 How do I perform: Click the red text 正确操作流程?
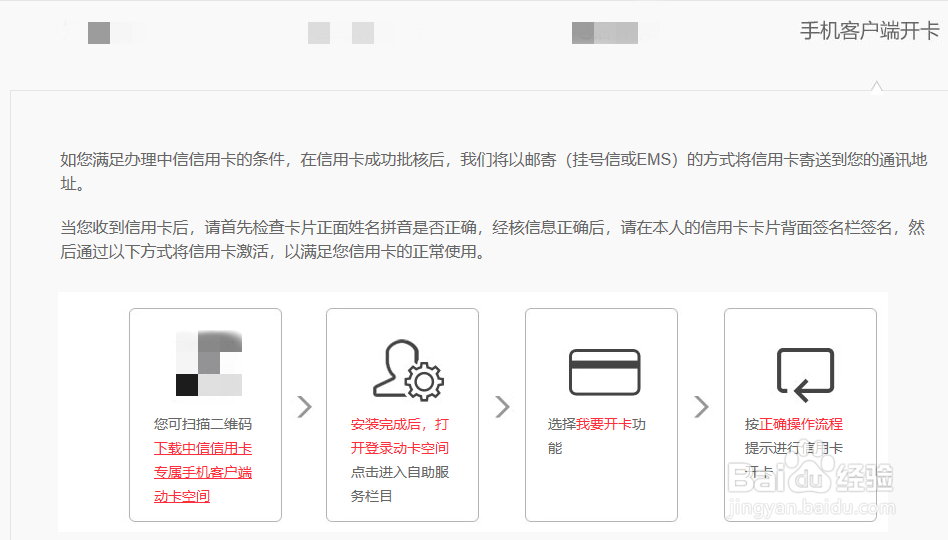point(801,425)
